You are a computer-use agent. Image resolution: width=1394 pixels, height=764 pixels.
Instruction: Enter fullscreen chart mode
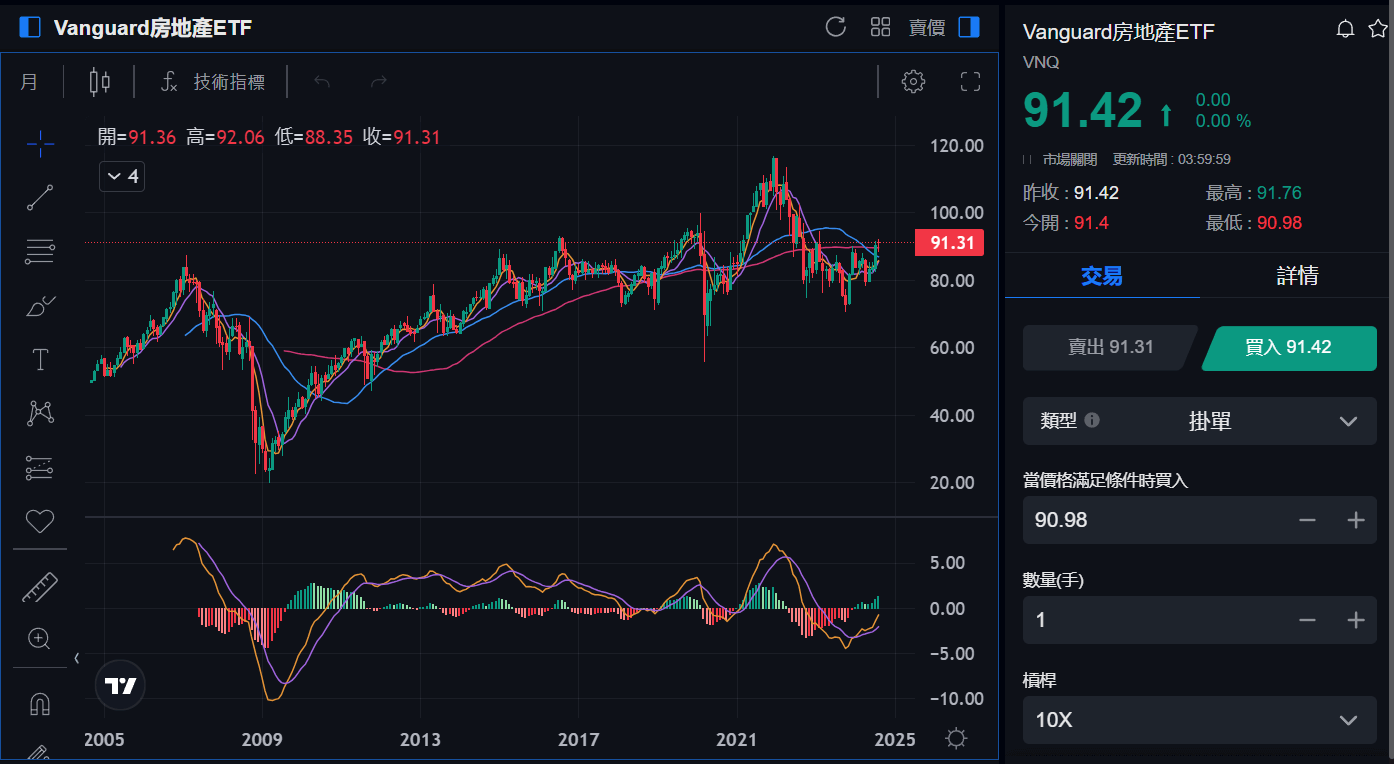[970, 82]
